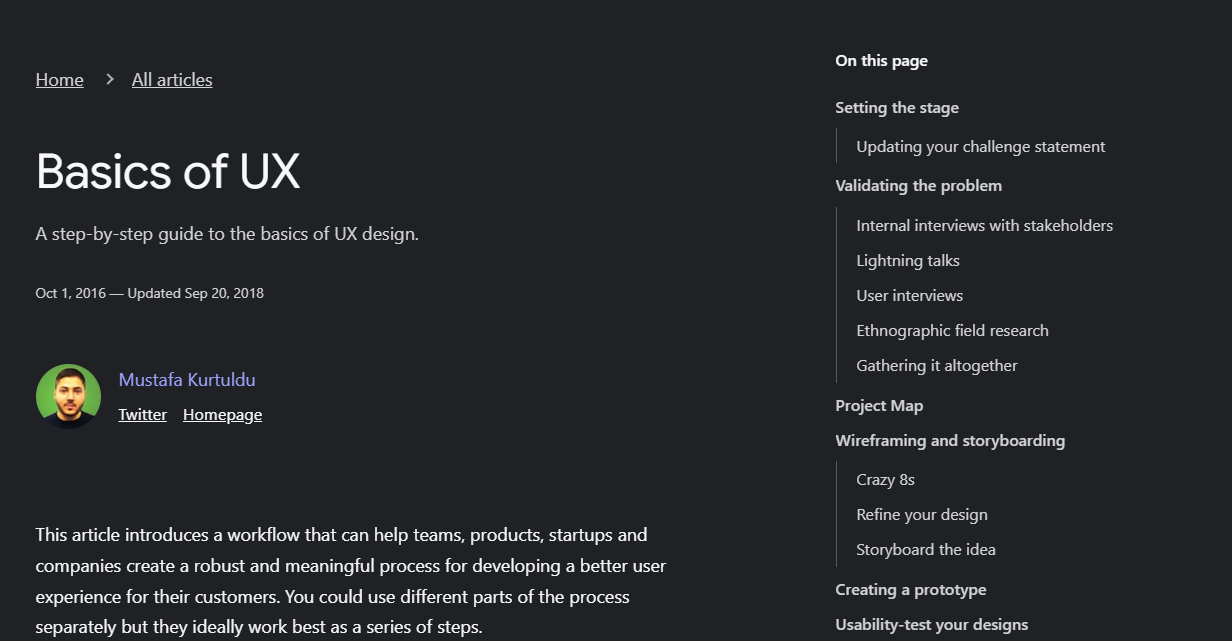The image size is (1232, 641).
Task: Open Updating your challenge statement section
Action: pos(980,146)
